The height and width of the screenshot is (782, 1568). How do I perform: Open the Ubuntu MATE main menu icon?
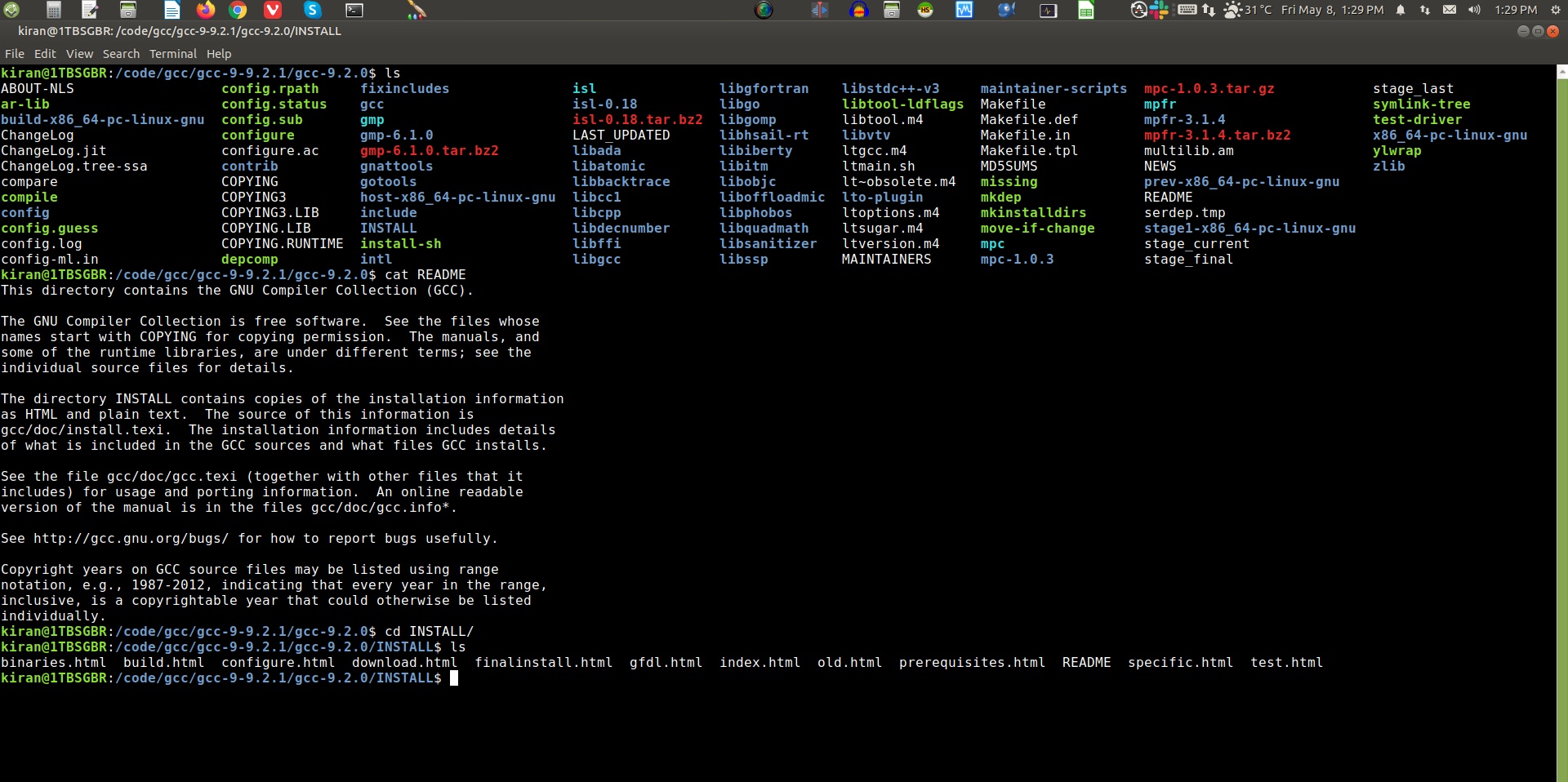pos(11,10)
